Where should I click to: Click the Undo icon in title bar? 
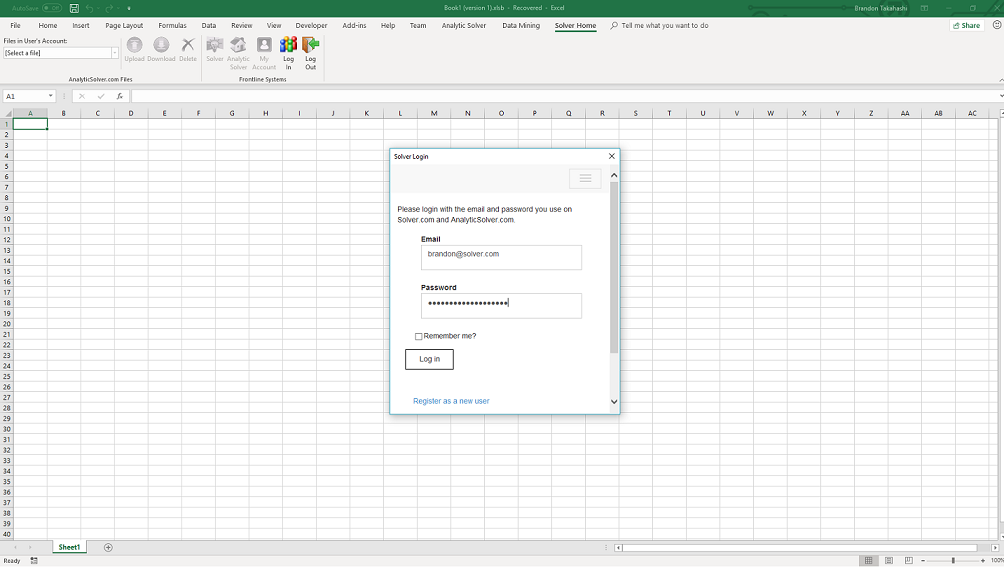(x=90, y=8)
